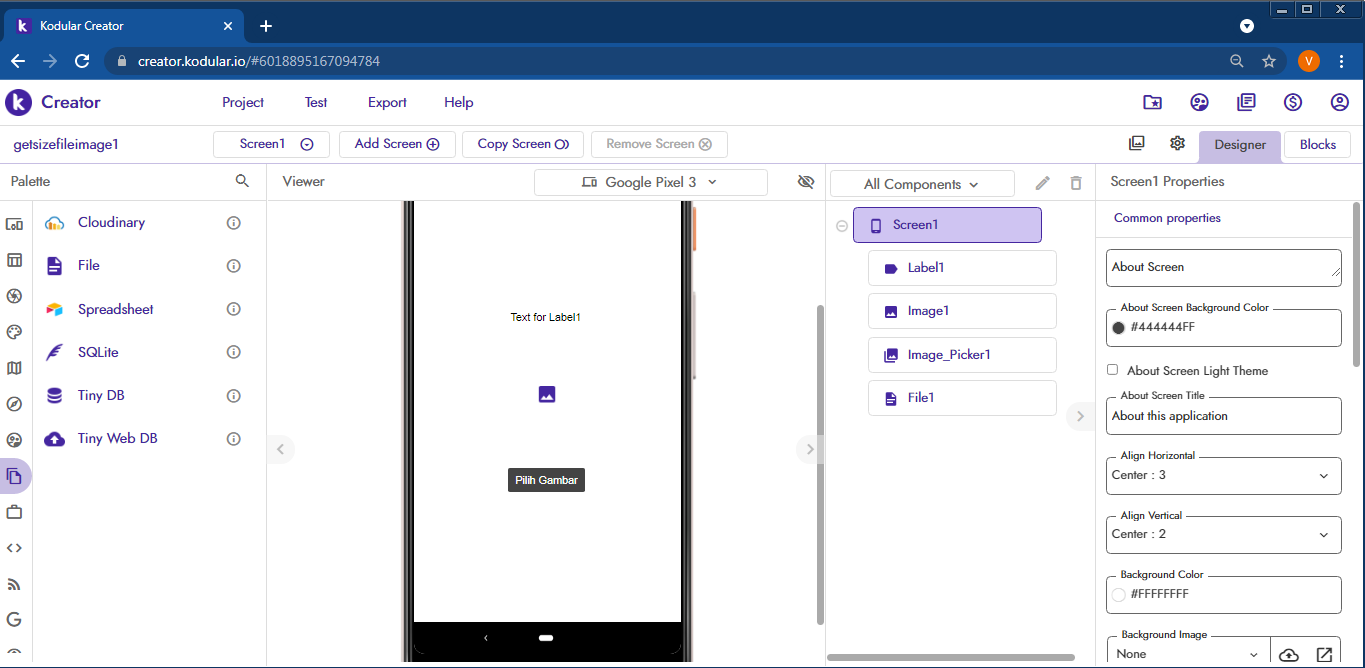
Task: Toggle hidden components visibility eye icon
Action: 806,182
